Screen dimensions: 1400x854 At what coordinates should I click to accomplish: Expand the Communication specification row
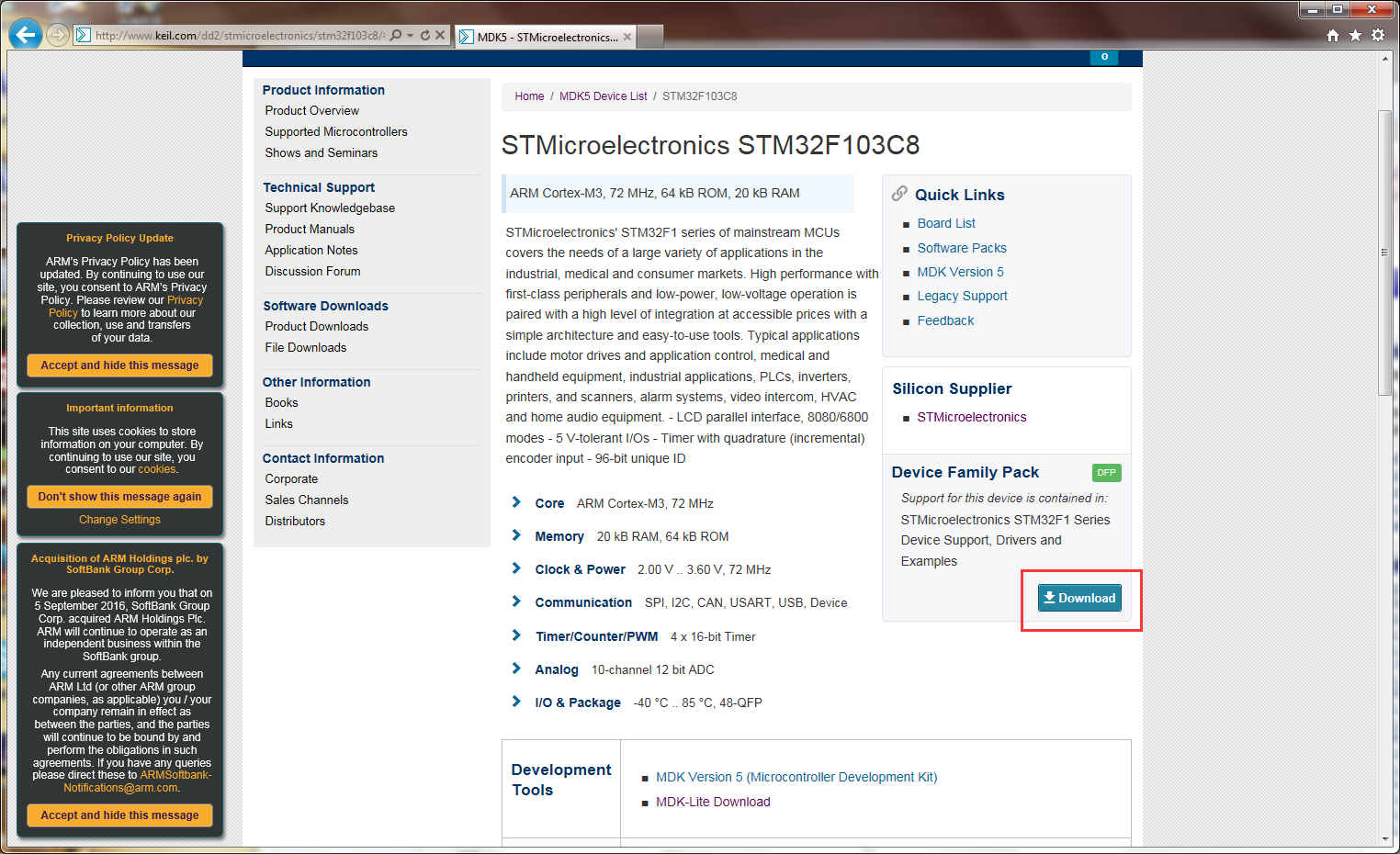click(x=516, y=601)
